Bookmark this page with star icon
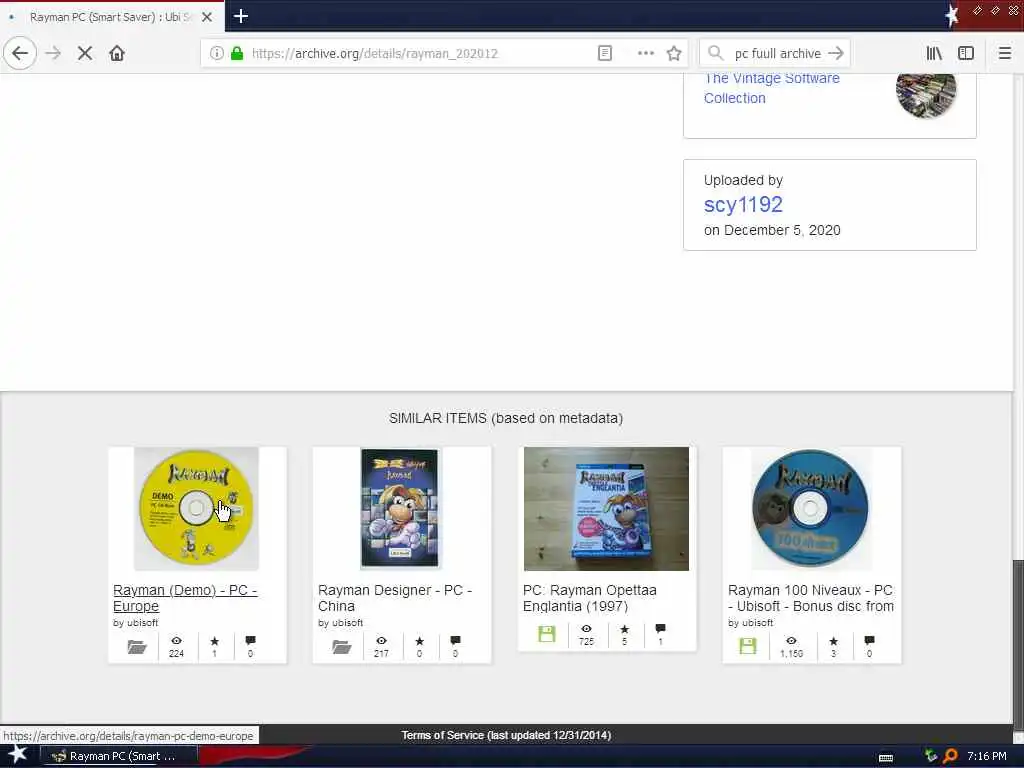This screenshot has width=1024, height=768. pos(675,54)
